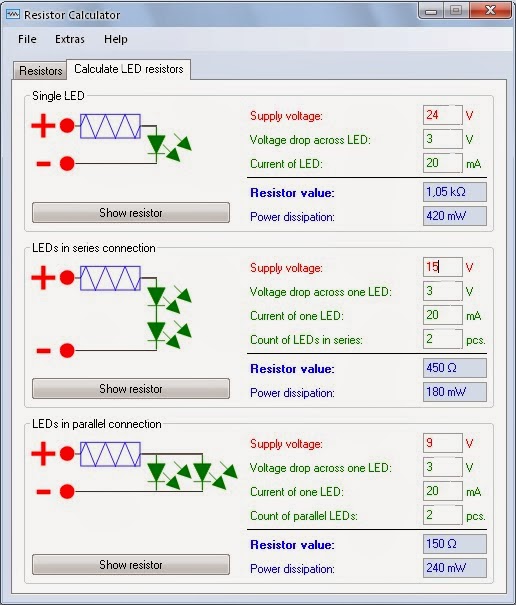Close the Resistor Calculator window
The image size is (516, 605).
pos(491,10)
